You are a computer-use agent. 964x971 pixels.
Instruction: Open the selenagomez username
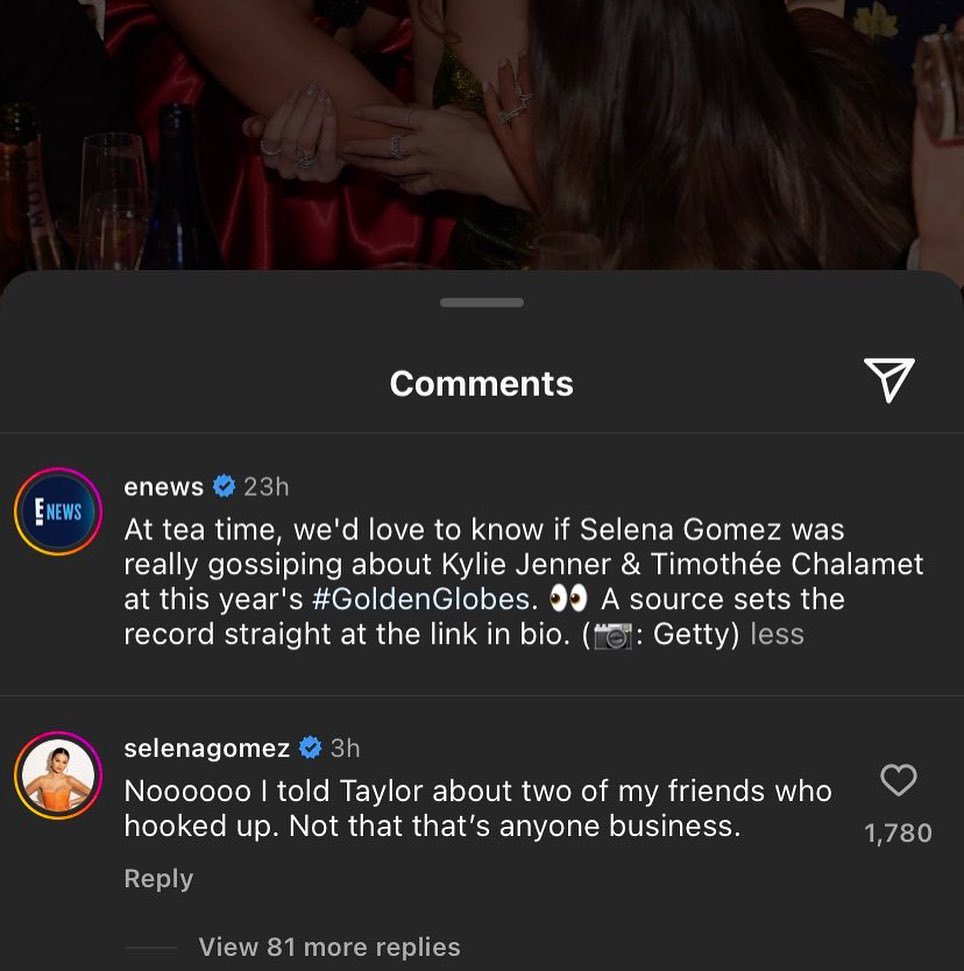207,747
